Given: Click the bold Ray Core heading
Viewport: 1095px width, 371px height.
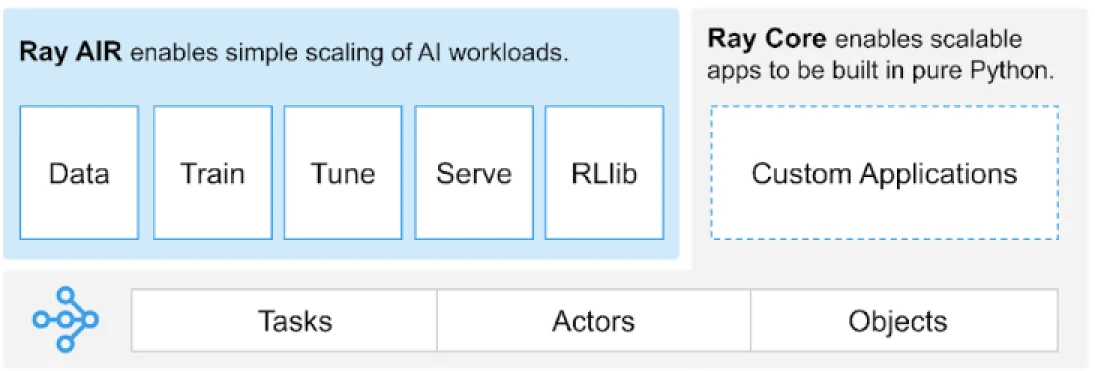Looking at the screenshot, I should pos(767,39).
